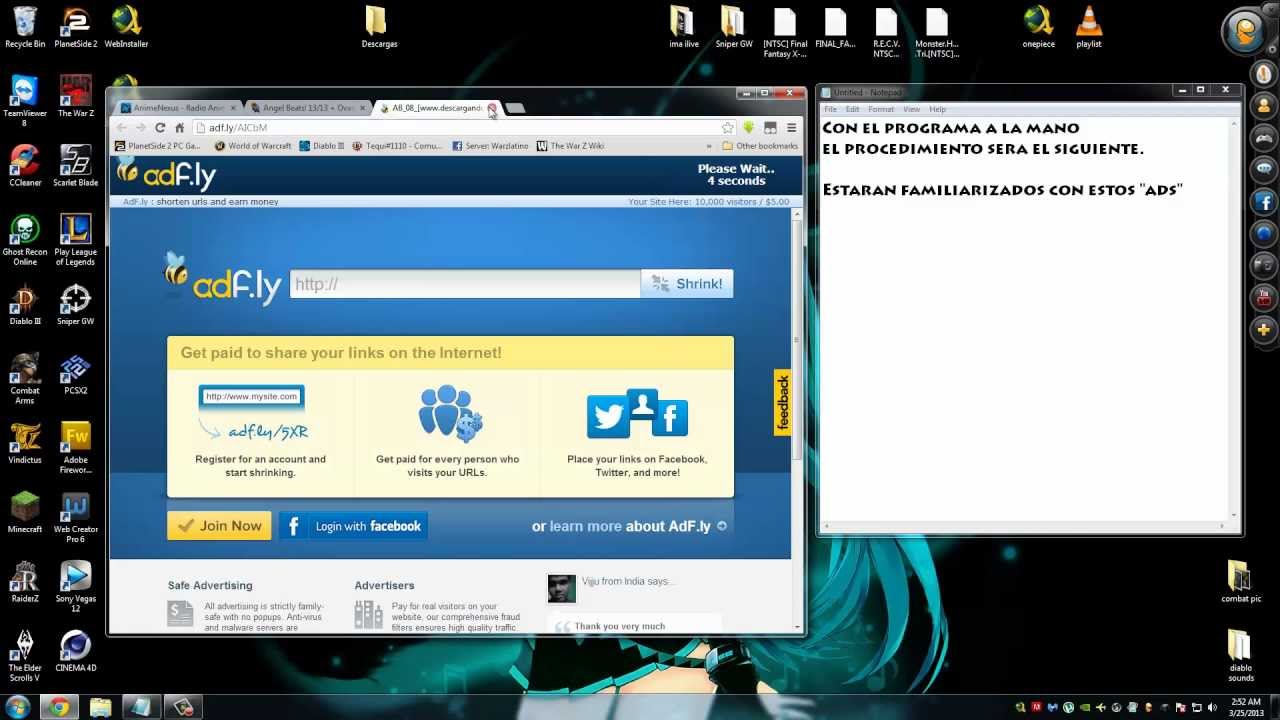Open Notepad File menu
The height and width of the screenshot is (720, 1280).
pyautogui.click(x=830, y=109)
